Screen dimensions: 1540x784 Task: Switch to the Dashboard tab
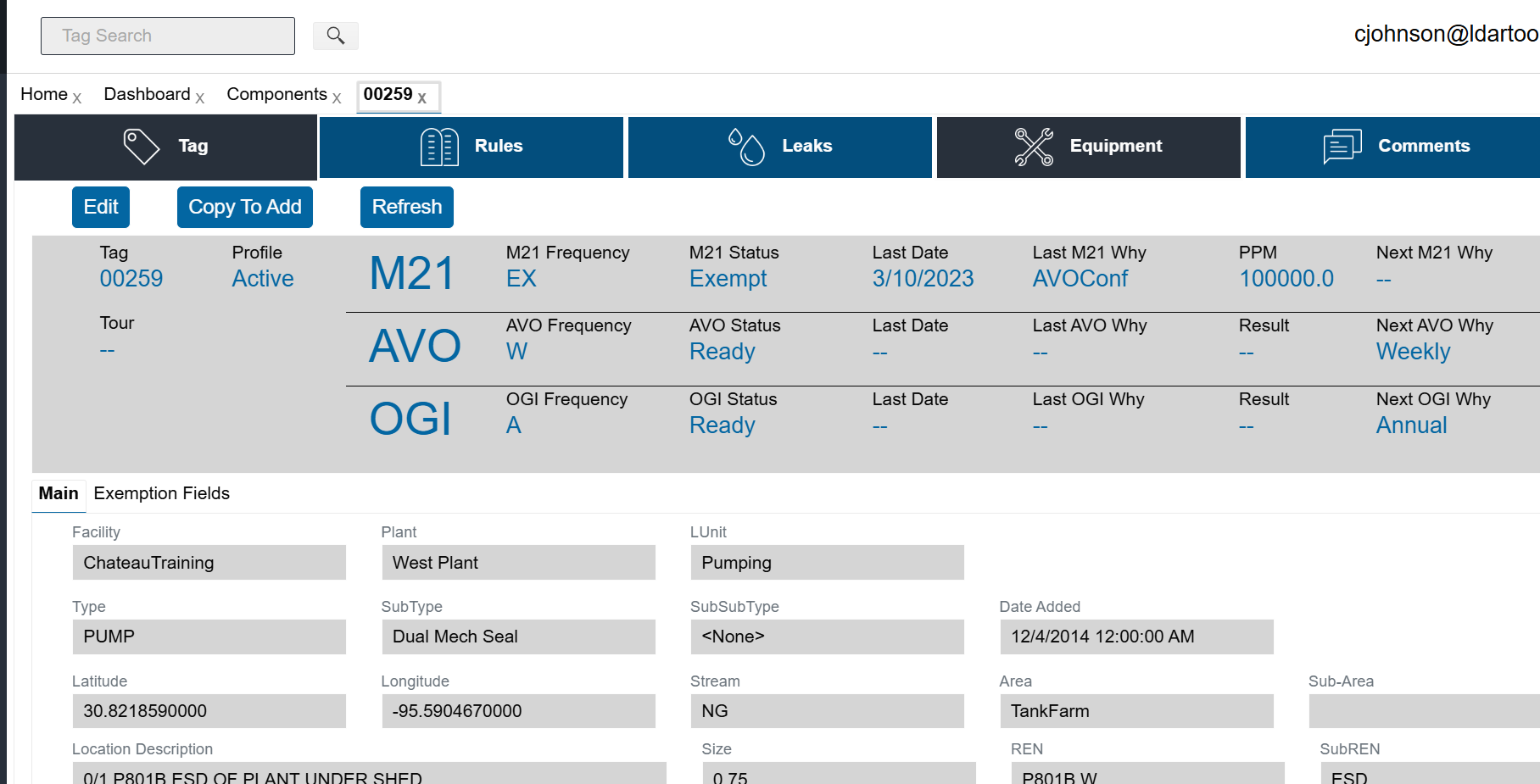tap(147, 94)
